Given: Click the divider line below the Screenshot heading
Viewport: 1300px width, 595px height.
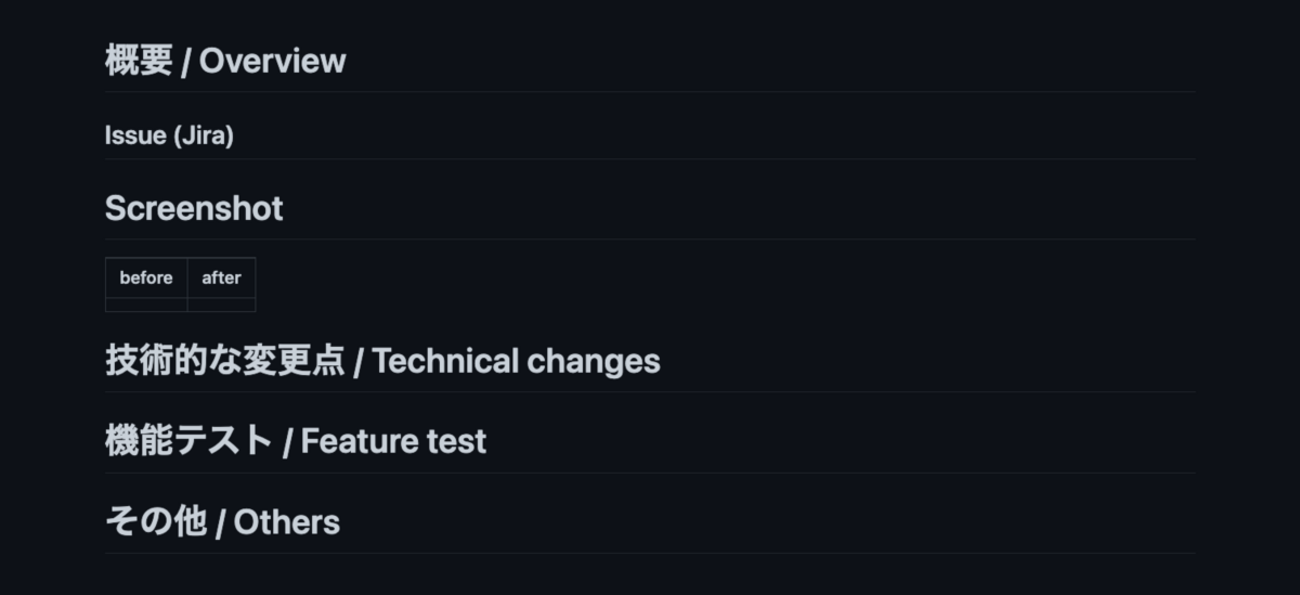Looking at the screenshot, I should pyautogui.click(x=650, y=239).
